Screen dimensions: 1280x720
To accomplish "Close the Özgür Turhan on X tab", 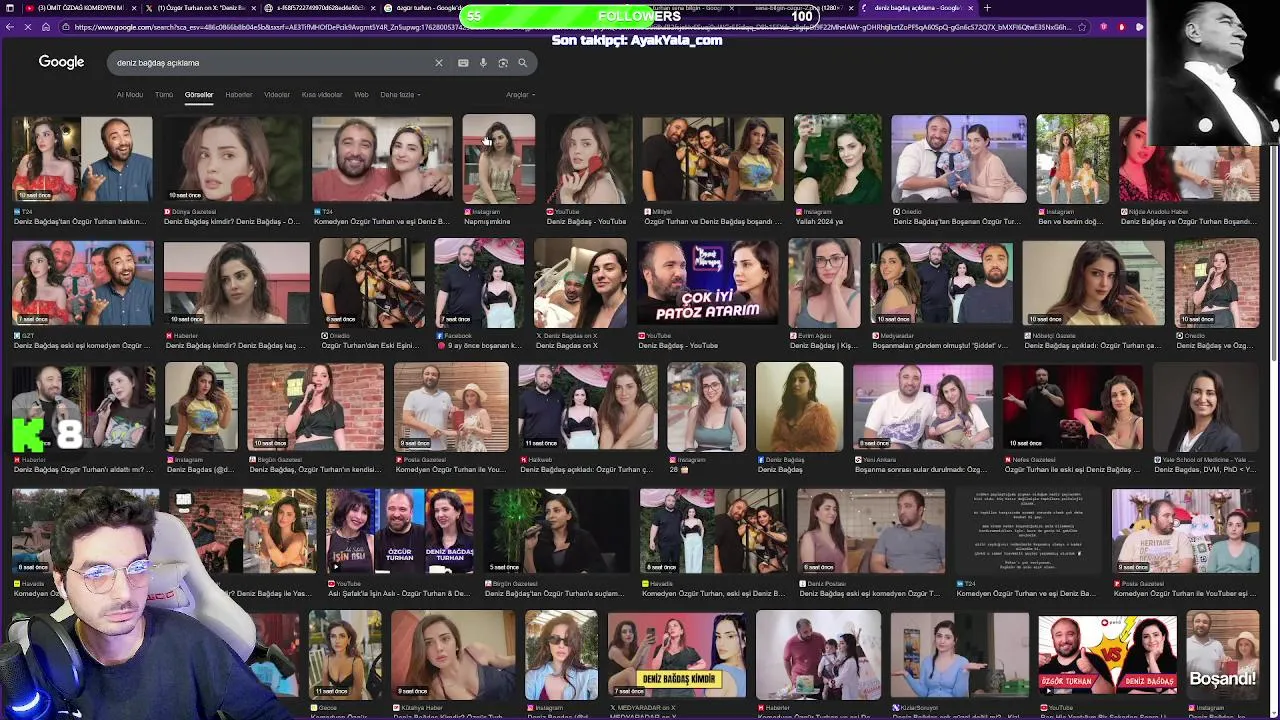I will tap(253, 8).
